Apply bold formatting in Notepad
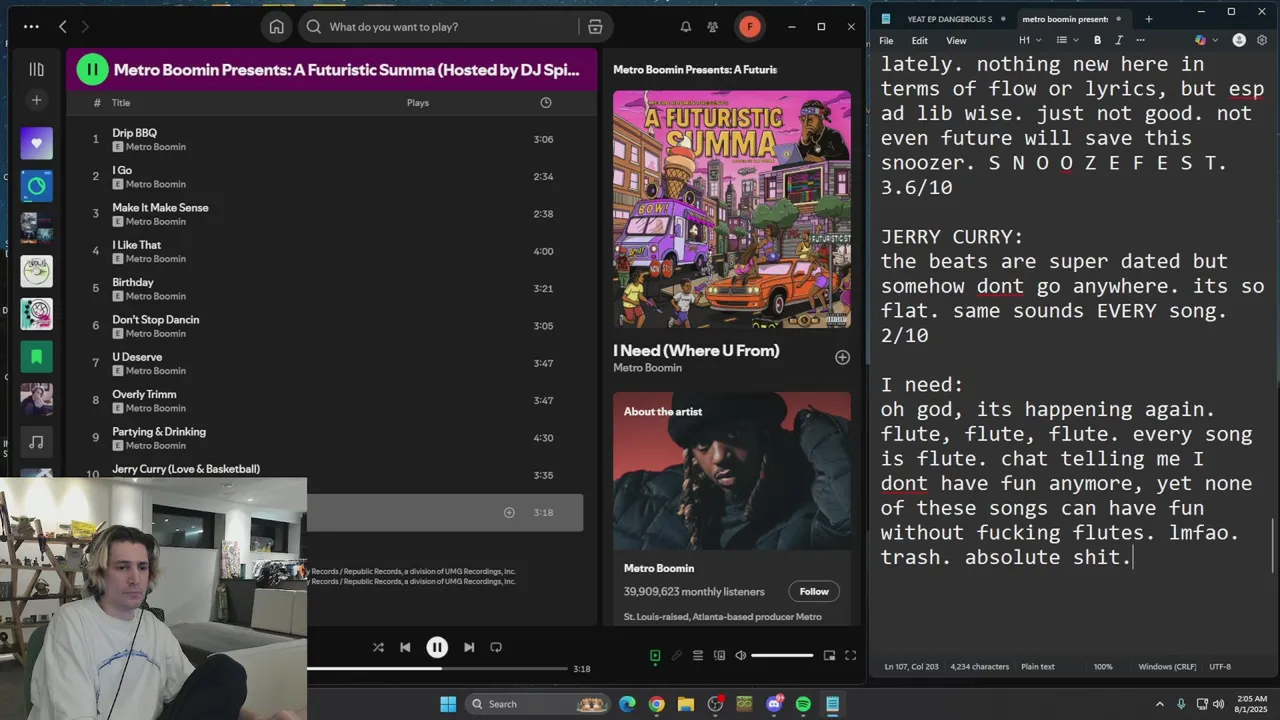 point(1097,41)
